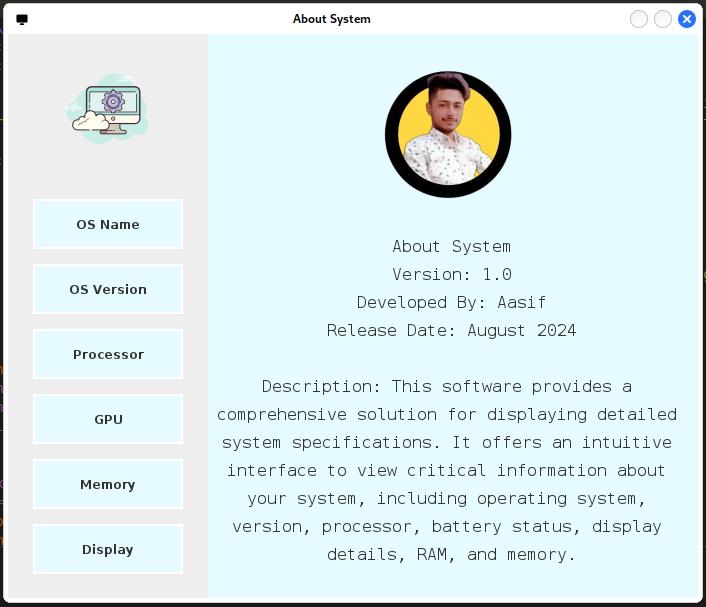Open the Memory section

pos(108,484)
